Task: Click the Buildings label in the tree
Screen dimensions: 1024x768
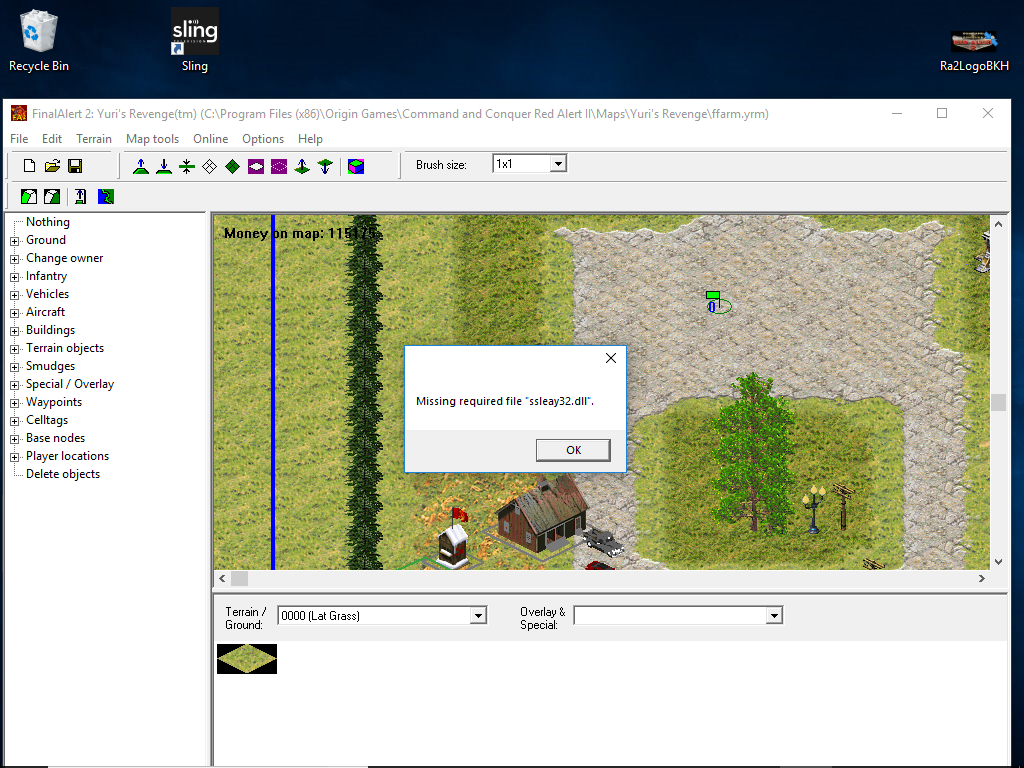Action: point(50,330)
